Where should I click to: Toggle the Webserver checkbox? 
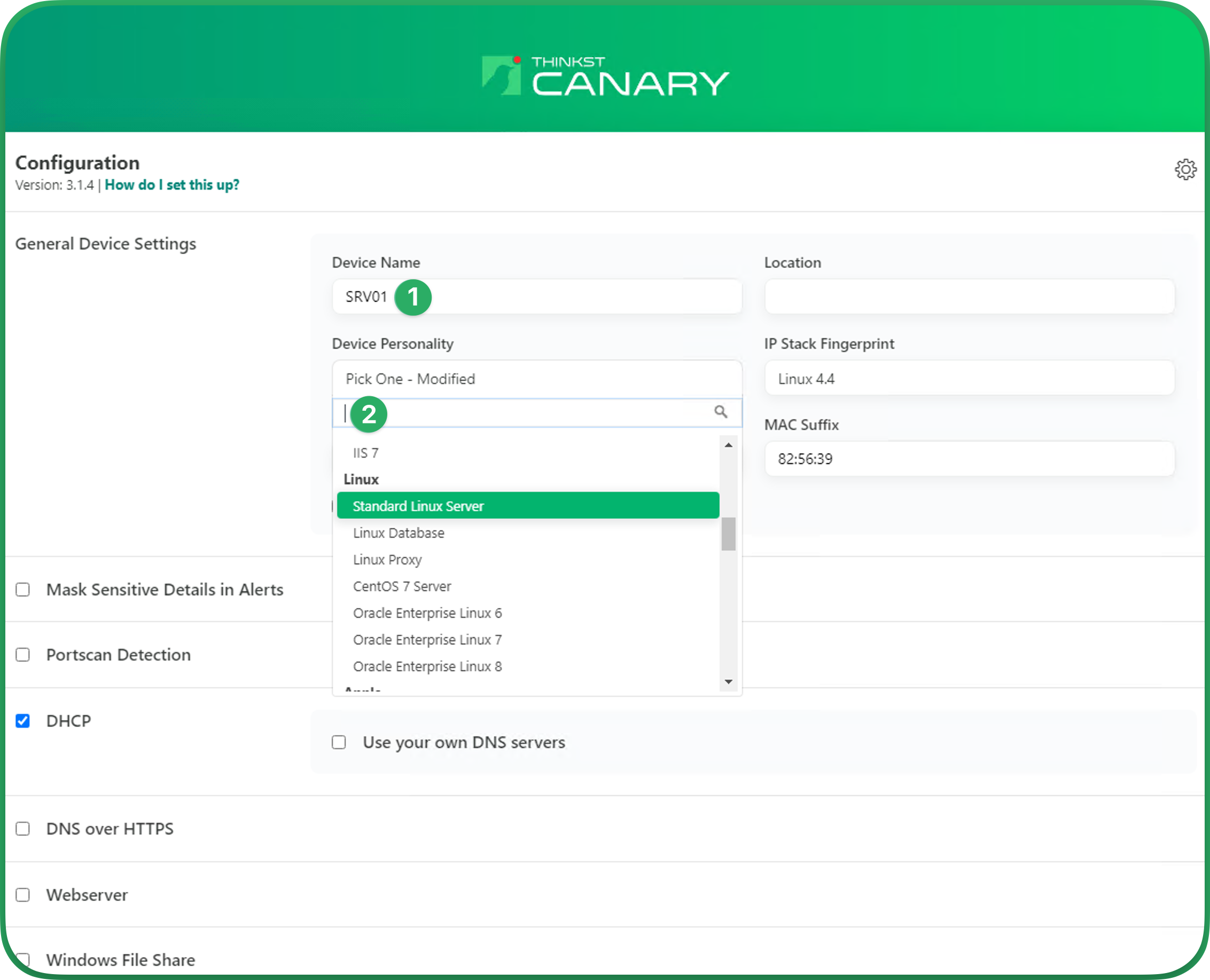pyautogui.click(x=22, y=895)
